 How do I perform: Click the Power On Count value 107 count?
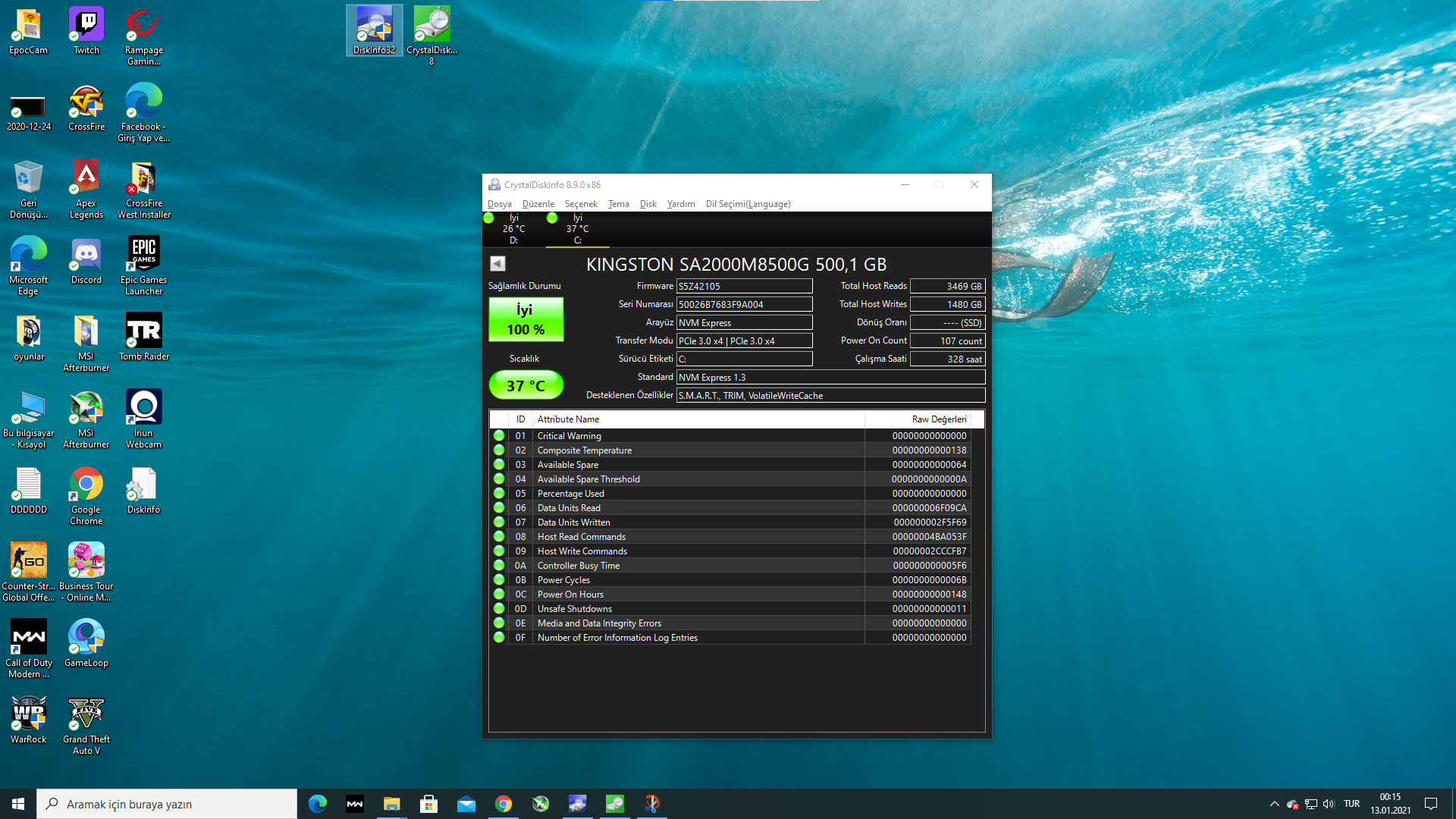point(947,340)
